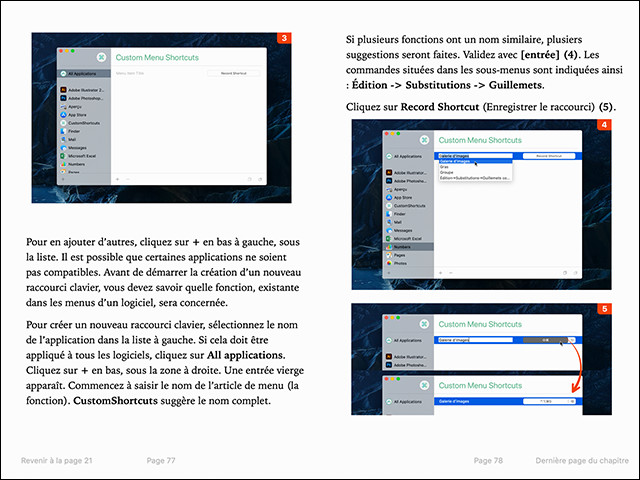Screen dimensions: 640x480
Task: Click the orange number 5 figure badge
Action: coord(604,309)
